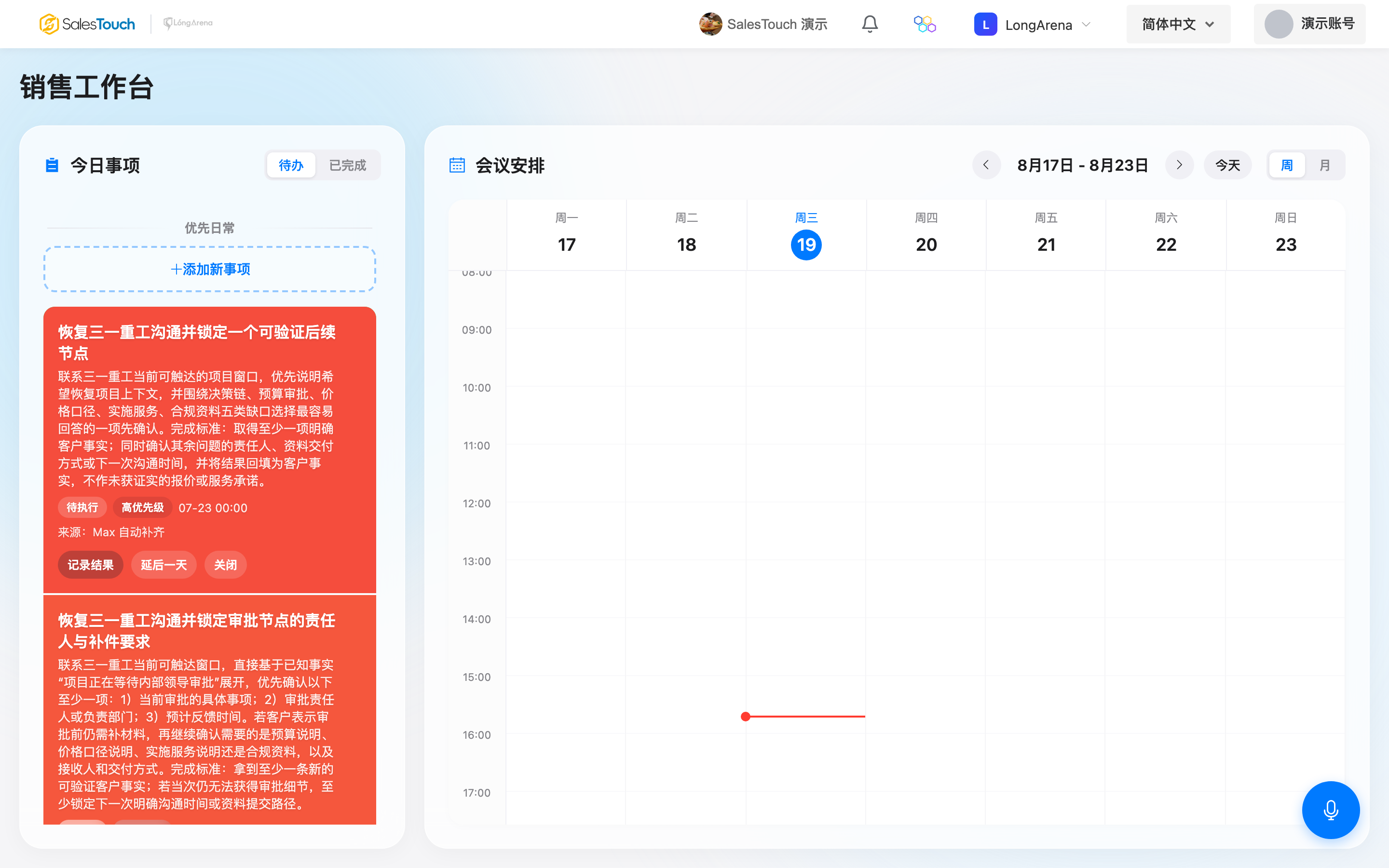Select Monday 17 column header
The height and width of the screenshot is (868, 1389).
coord(567,235)
